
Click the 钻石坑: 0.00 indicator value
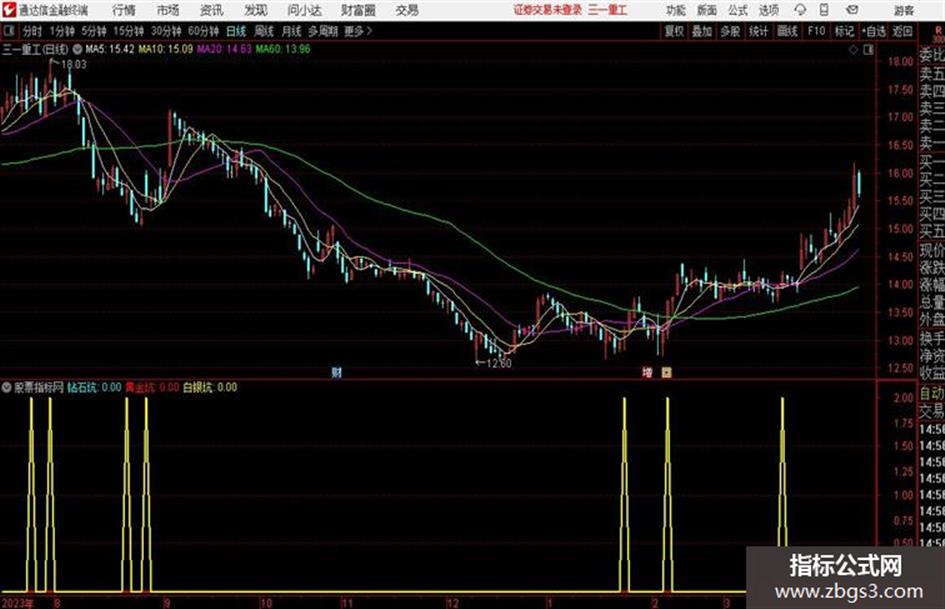click(95, 387)
